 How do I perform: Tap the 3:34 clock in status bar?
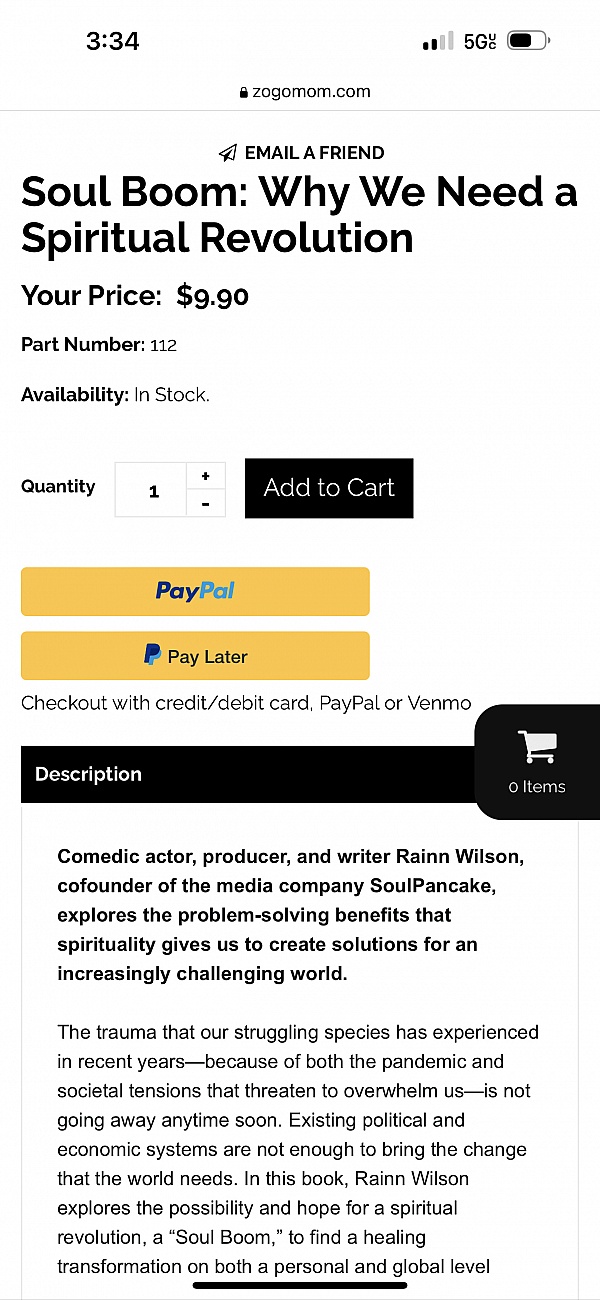112,41
